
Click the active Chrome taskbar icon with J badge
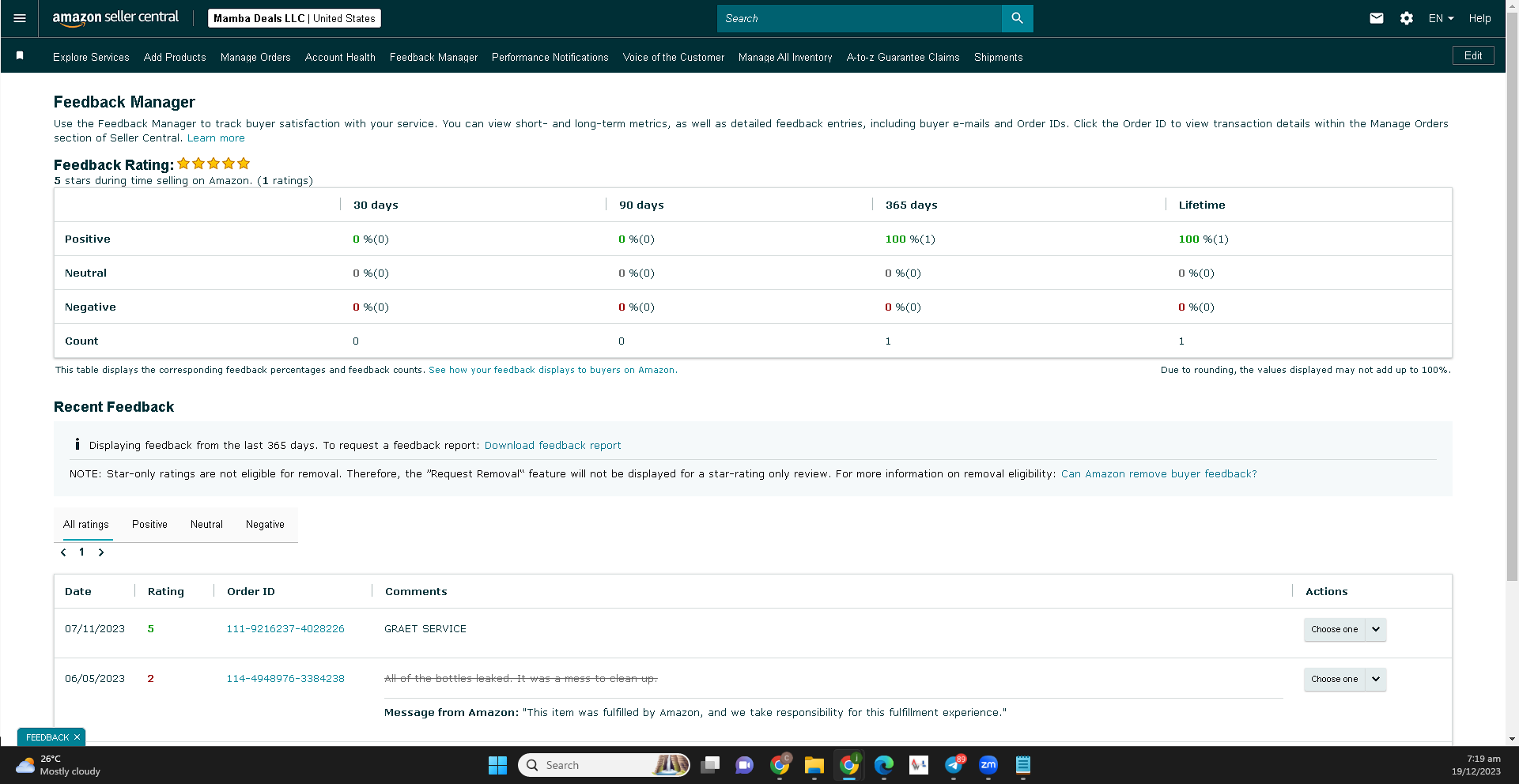click(x=849, y=765)
